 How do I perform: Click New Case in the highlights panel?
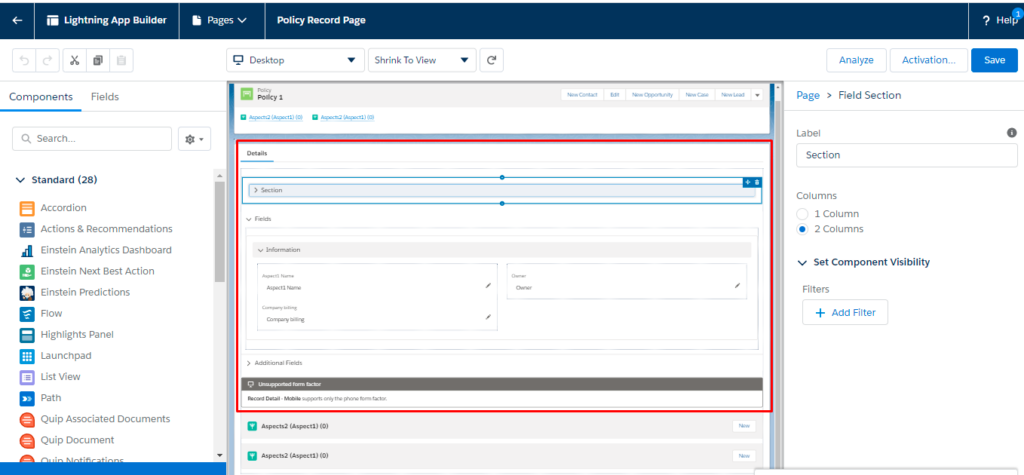pyautogui.click(x=697, y=95)
